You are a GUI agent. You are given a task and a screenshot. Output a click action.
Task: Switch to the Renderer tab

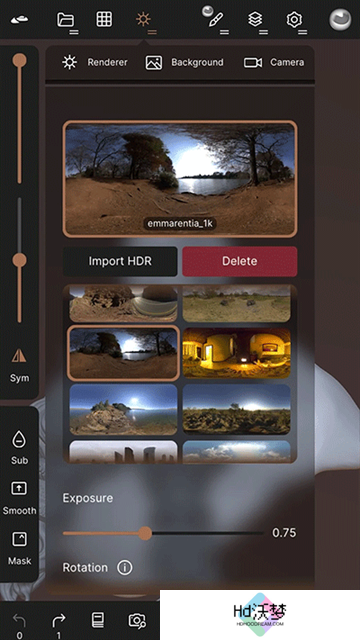95,62
